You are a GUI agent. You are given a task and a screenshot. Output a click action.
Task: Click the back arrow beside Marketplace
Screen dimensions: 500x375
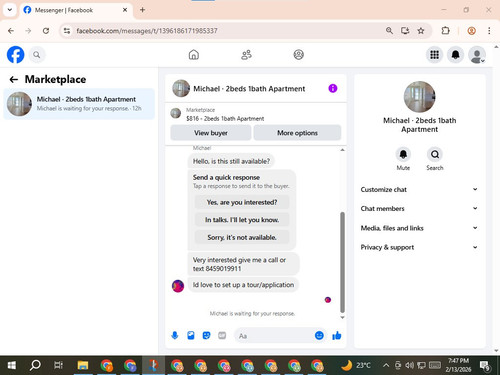click(14, 79)
